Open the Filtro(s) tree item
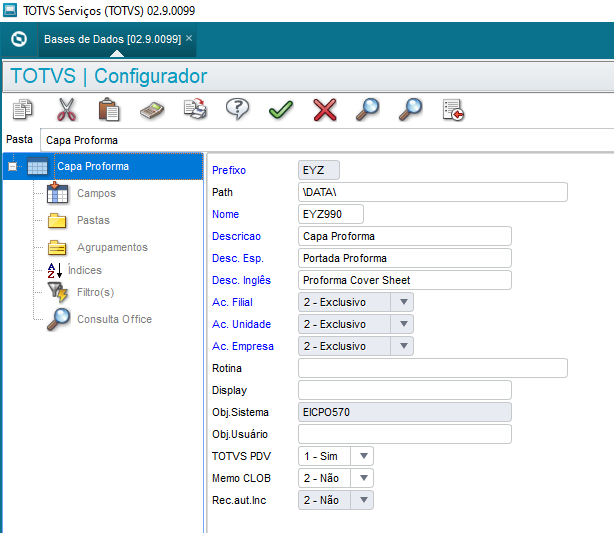614x533 pixels. click(x=96, y=293)
